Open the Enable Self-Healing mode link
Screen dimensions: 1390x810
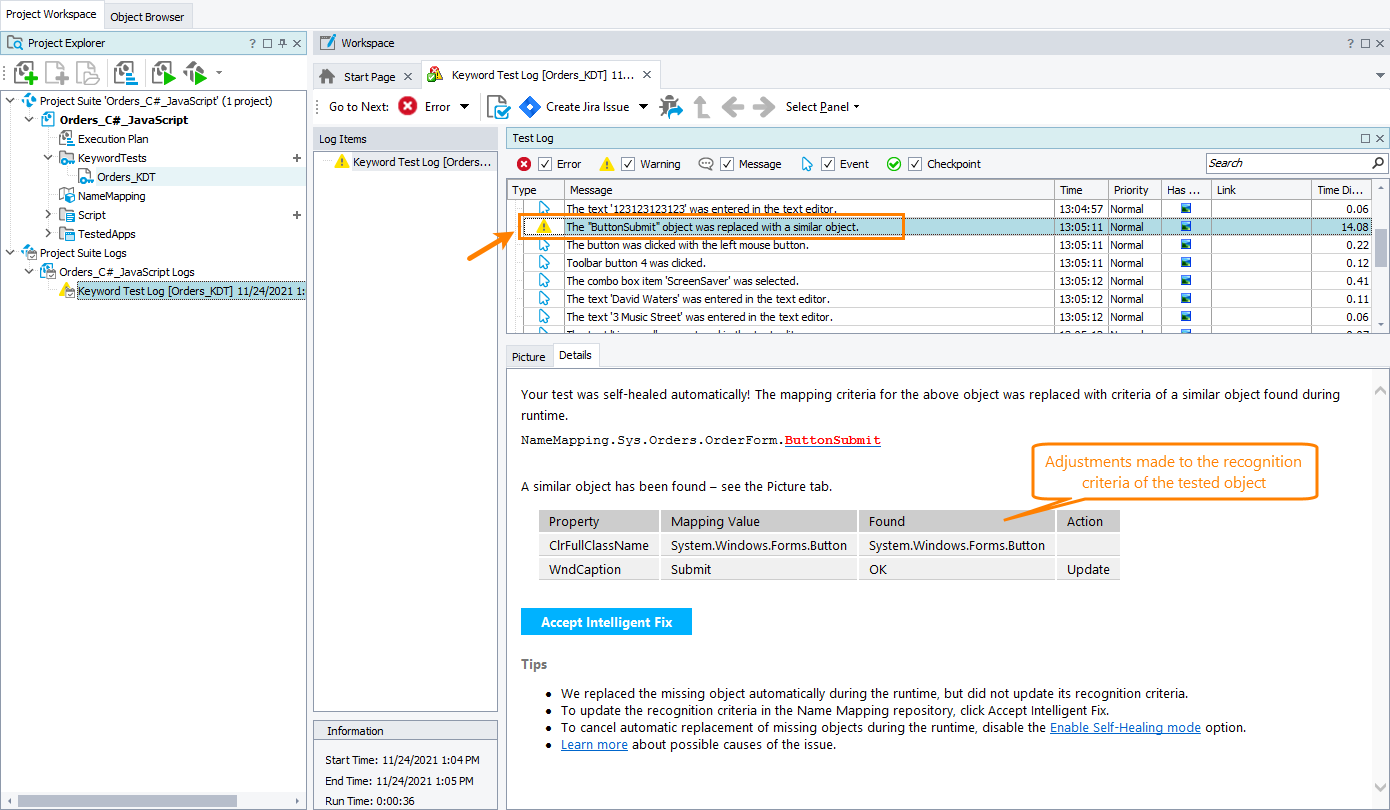pyautogui.click(x=1123, y=727)
